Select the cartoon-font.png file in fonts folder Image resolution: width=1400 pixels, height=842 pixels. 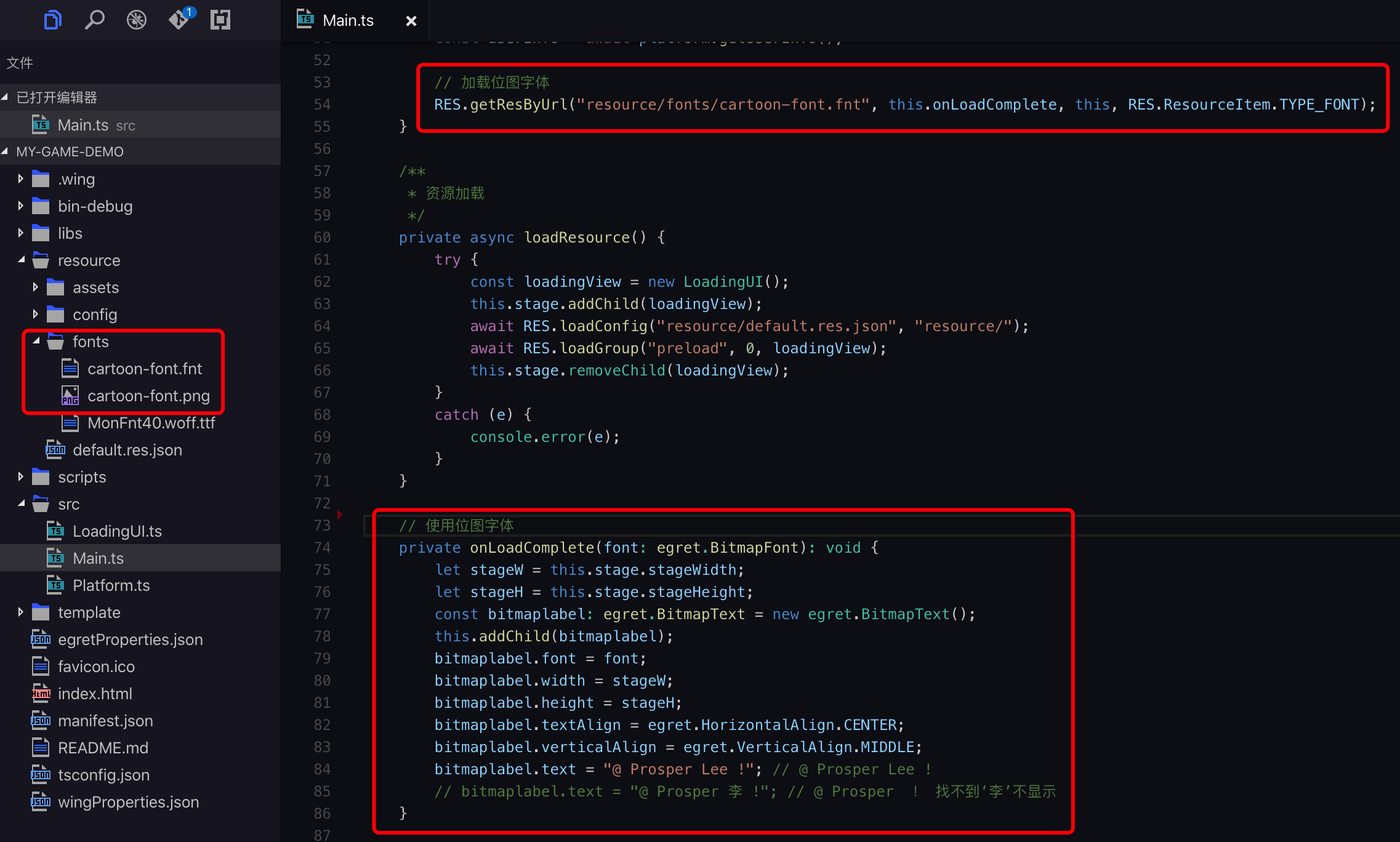[148, 395]
